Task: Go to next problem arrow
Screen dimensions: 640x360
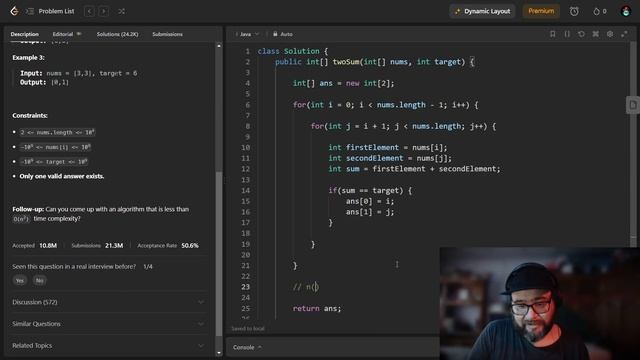Action: [x=104, y=11]
